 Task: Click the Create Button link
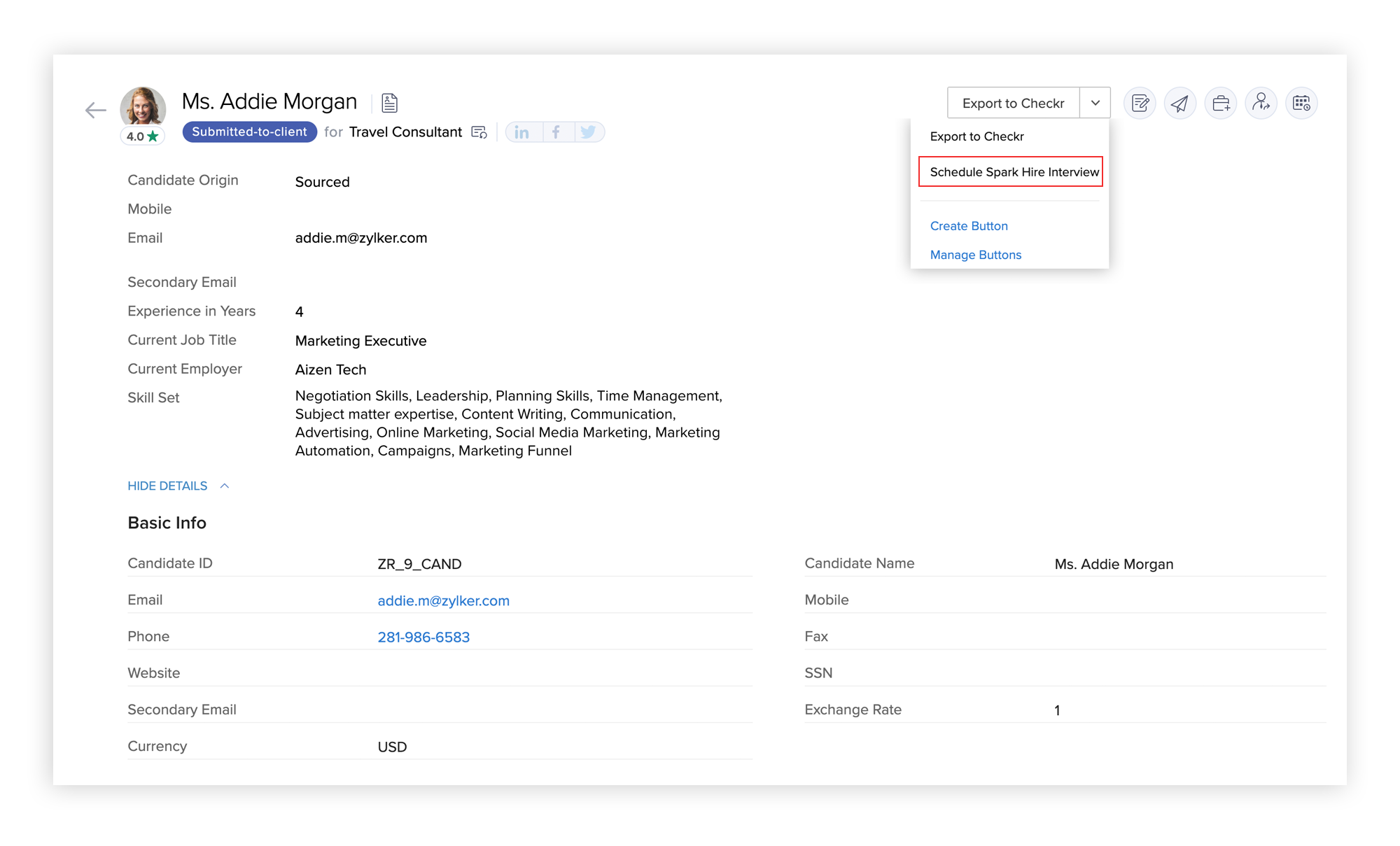969,226
